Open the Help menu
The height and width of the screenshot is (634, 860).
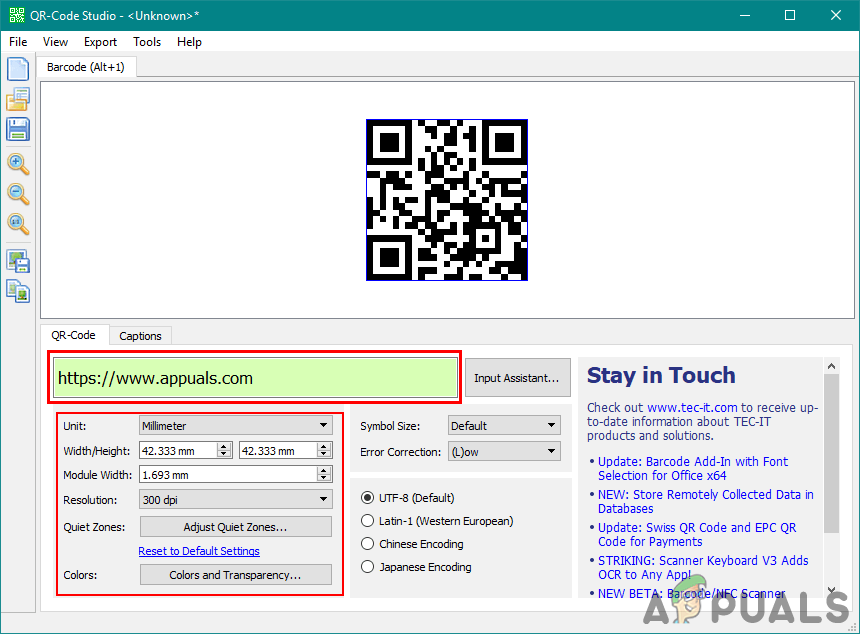189,42
